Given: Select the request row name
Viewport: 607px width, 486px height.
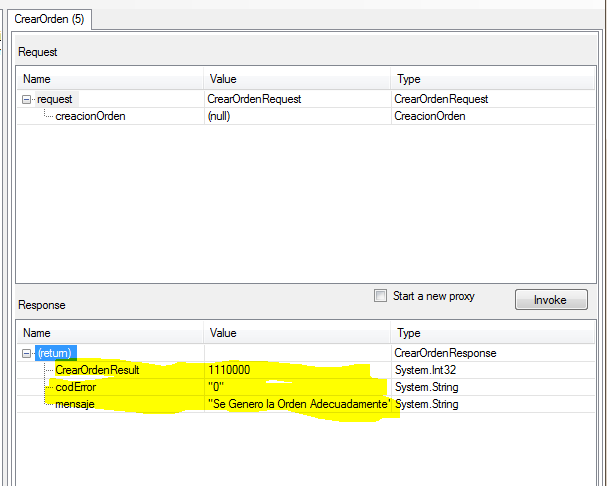Looking at the screenshot, I should coord(55,99).
